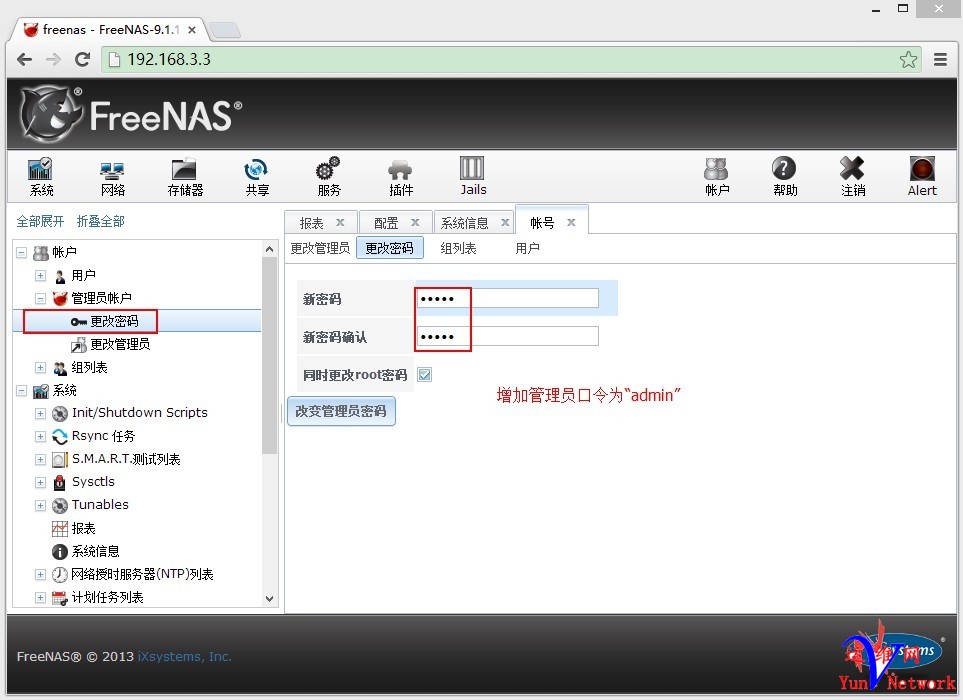Expand the Rsync 任务 node

pos(41,437)
